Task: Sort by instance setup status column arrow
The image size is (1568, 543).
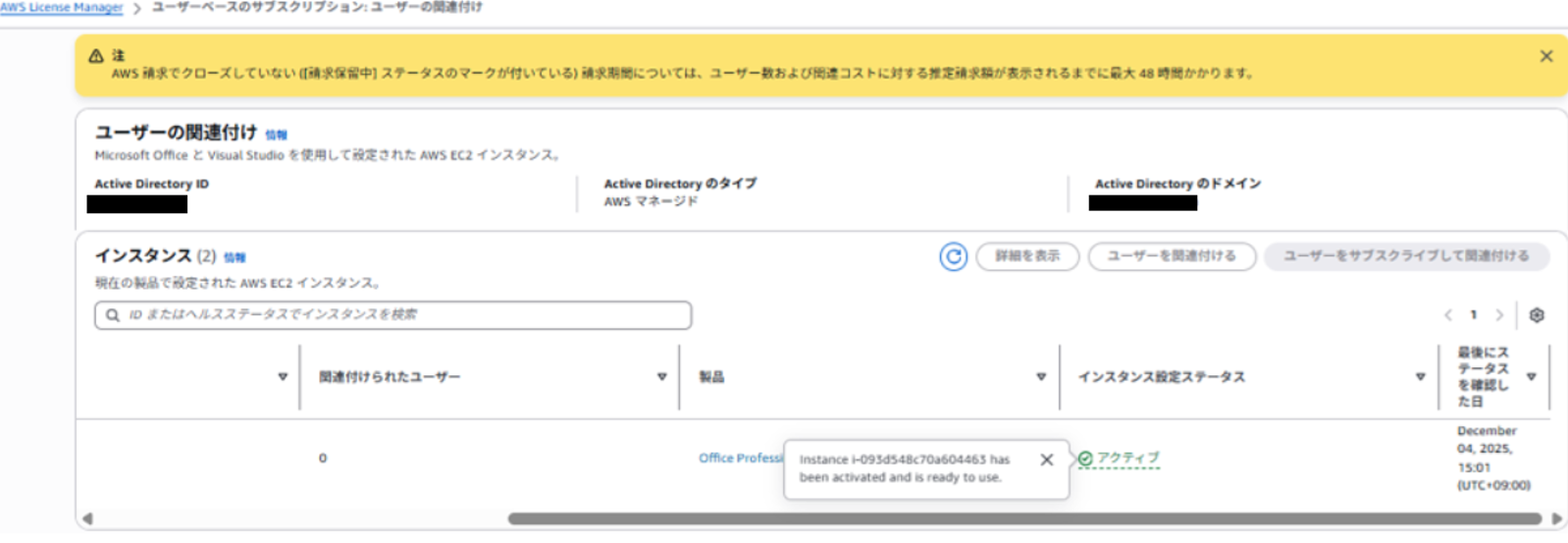Action: click(x=1419, y=377)
